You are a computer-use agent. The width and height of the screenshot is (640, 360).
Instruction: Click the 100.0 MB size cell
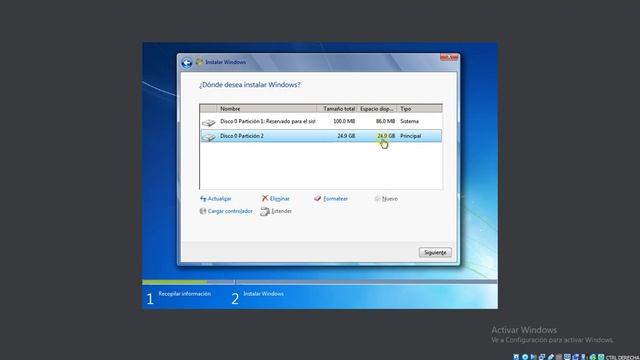pyautogui.click(x=344, y=121)
